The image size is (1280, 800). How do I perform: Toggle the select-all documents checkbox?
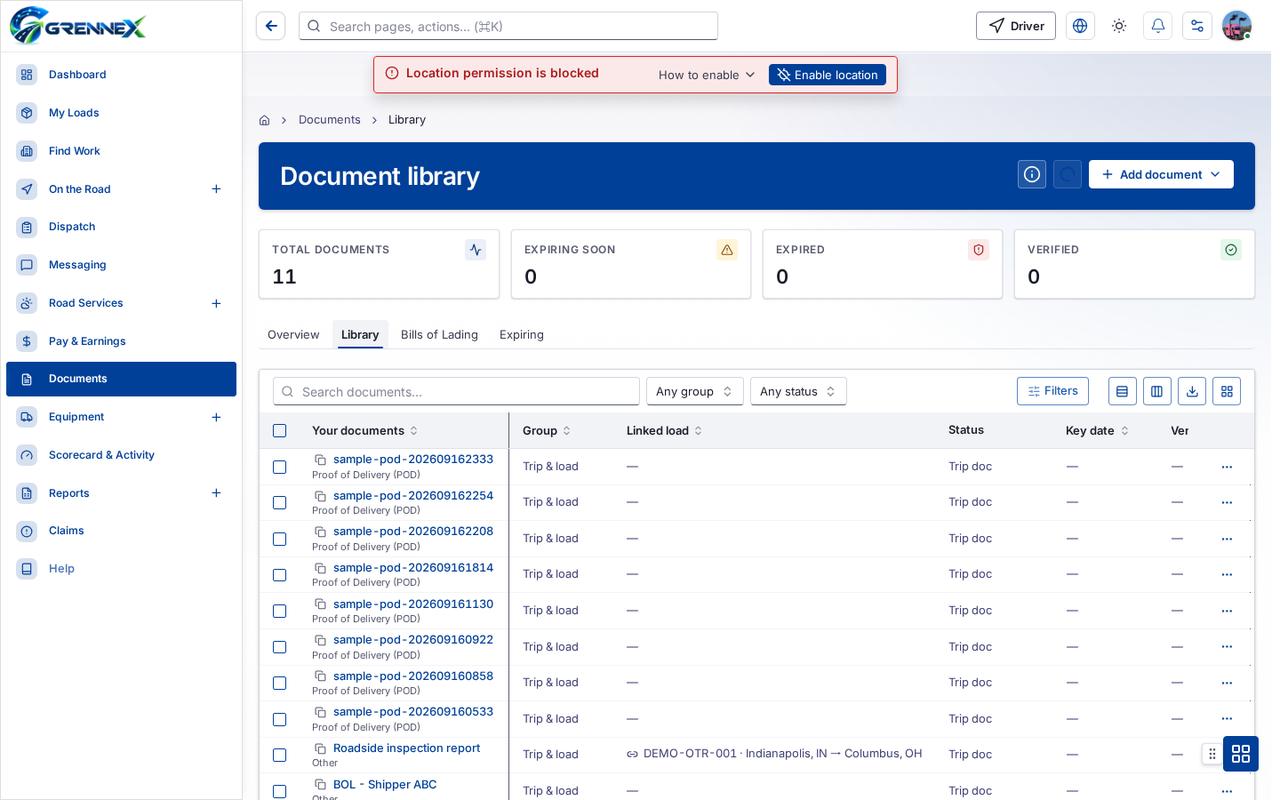(x=280, y=431)
